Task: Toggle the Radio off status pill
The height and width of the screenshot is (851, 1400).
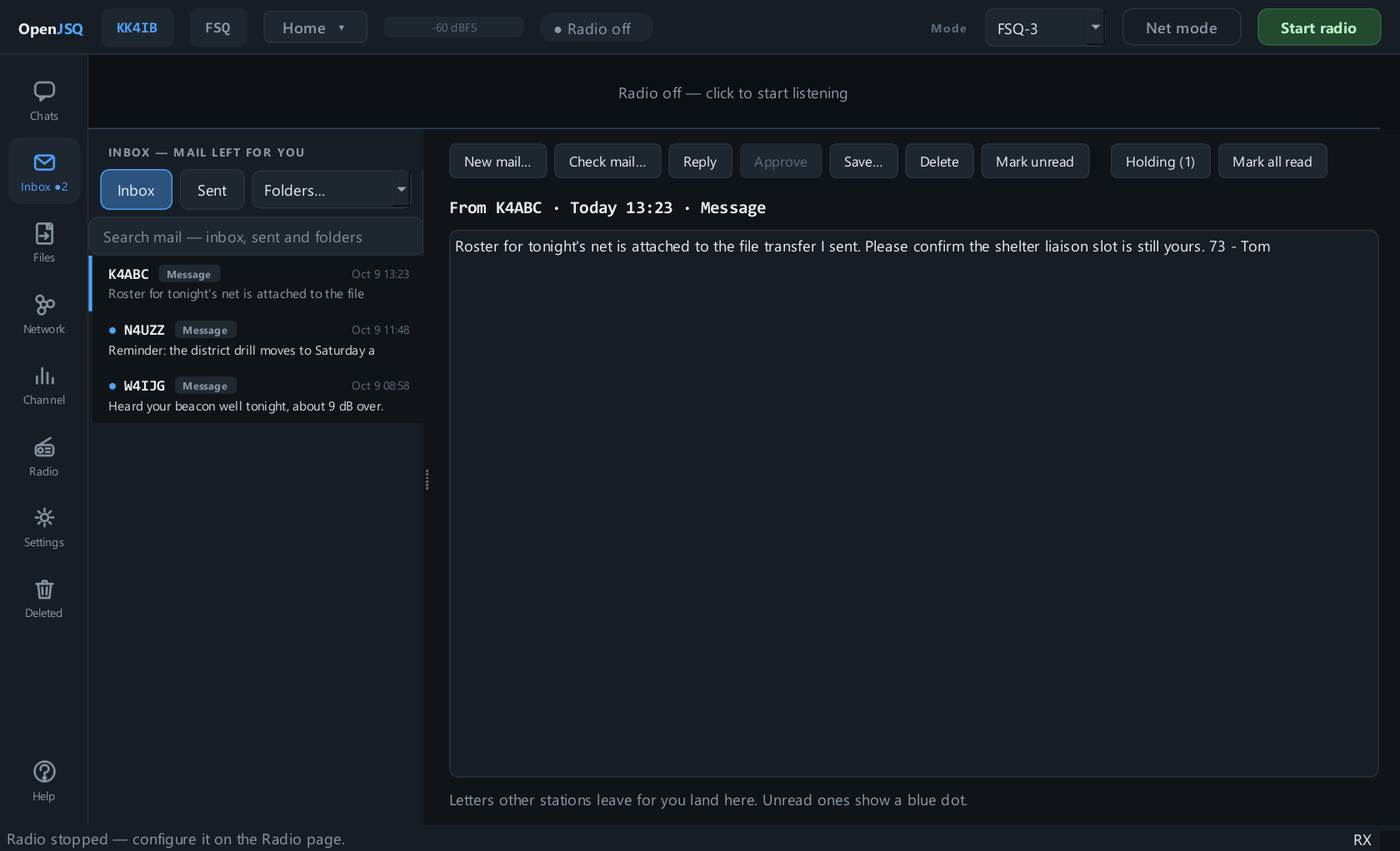Action: tap(596, 28)
